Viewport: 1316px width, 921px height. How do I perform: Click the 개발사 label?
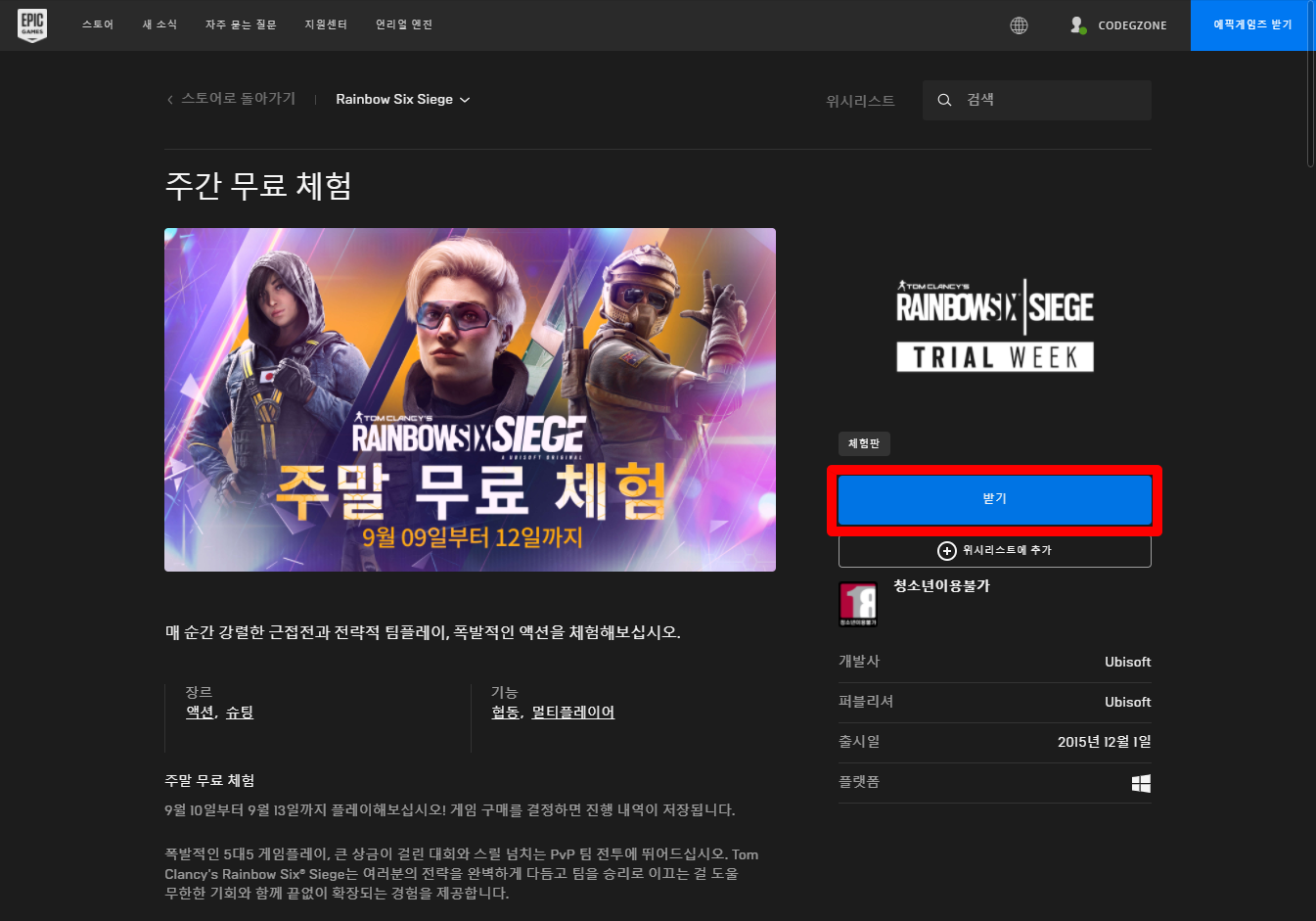point(859,662)
